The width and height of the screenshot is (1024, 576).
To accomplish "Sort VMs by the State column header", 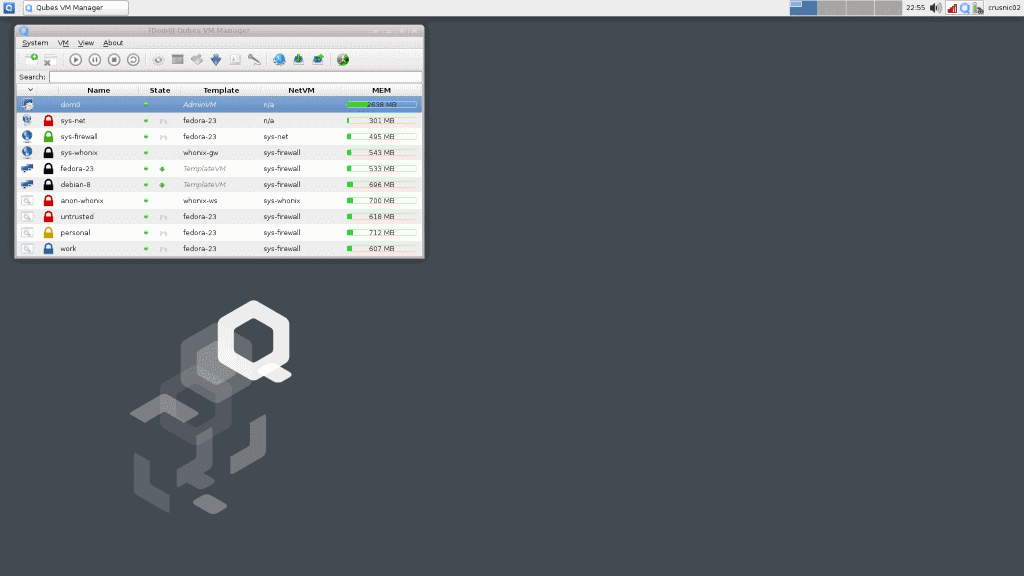I will 160,89.
